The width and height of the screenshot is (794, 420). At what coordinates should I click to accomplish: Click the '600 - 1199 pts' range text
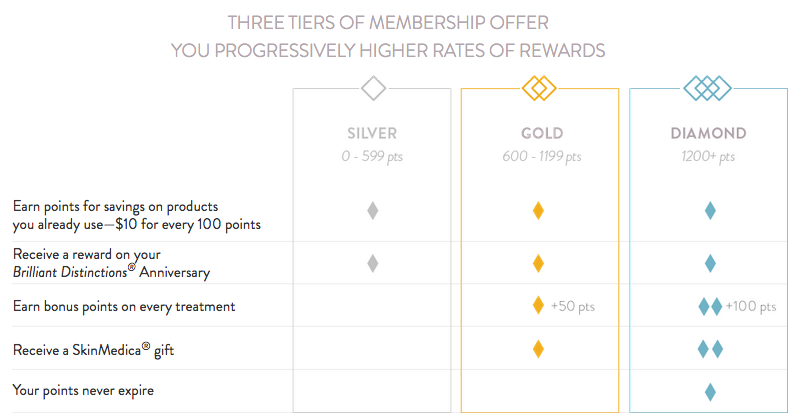click(x=541, y=157)
